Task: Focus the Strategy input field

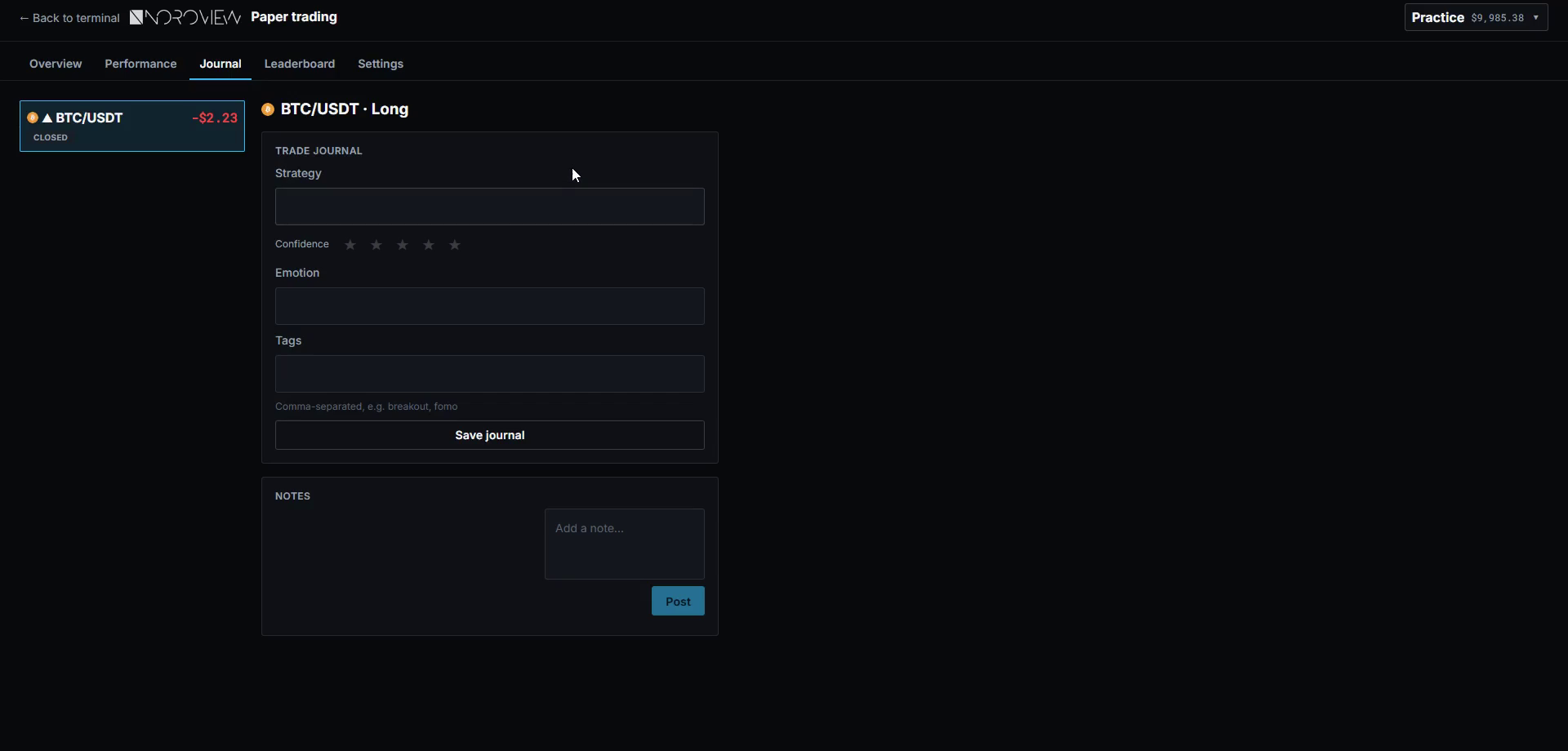Action: pos(490,207)
